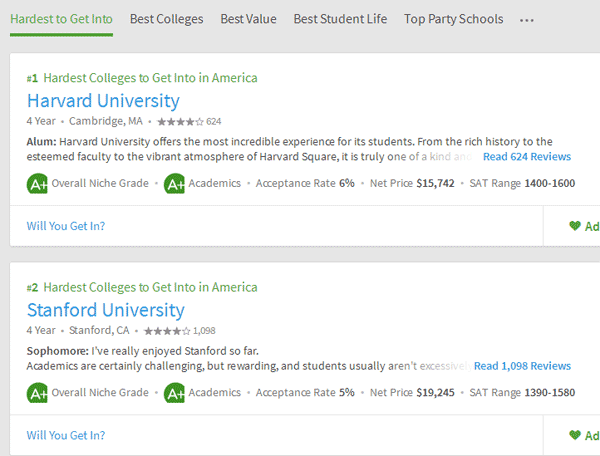The image size is (600, 456).
Task: Click Will You Get In? under Stanford
Action: pyautogui.click(x=66, y=435)
